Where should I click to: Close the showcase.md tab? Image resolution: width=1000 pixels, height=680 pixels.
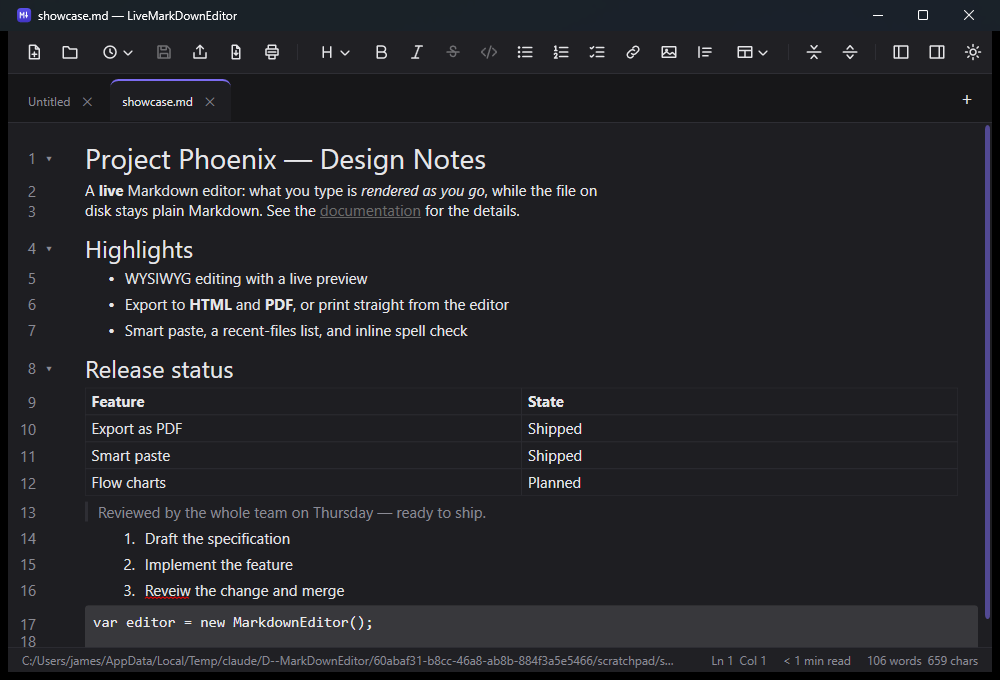[210, 102]
